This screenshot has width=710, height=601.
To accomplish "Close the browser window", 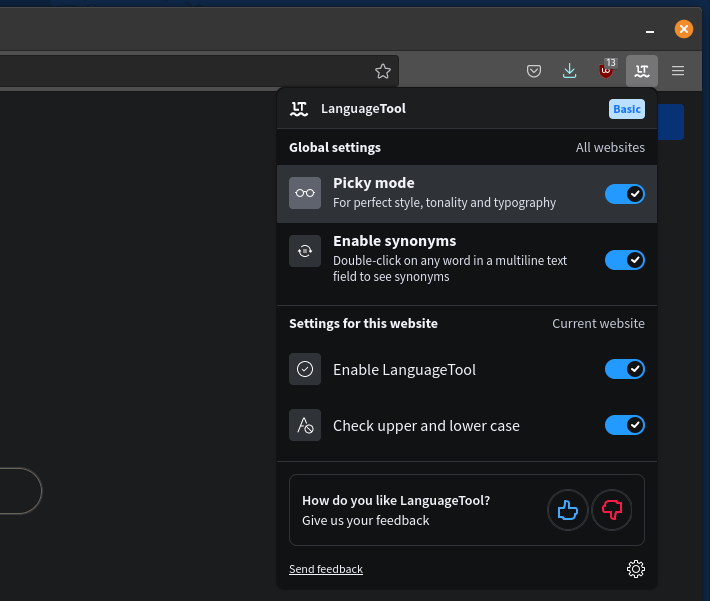I will [684, 29].
